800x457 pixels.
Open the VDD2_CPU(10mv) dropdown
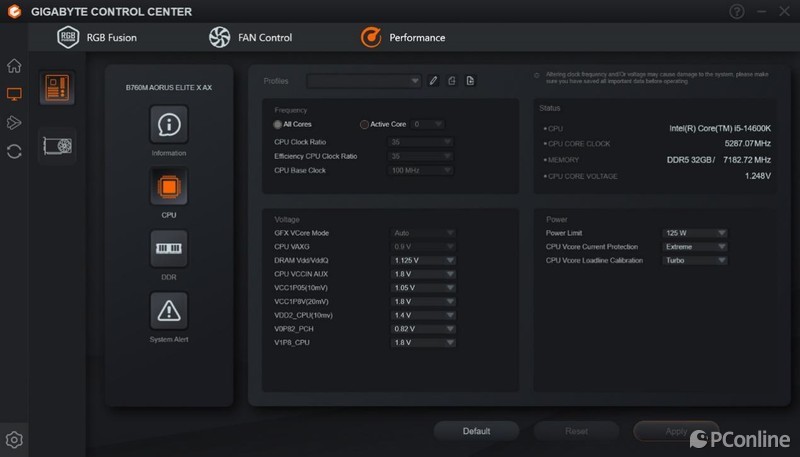[423, 316]
